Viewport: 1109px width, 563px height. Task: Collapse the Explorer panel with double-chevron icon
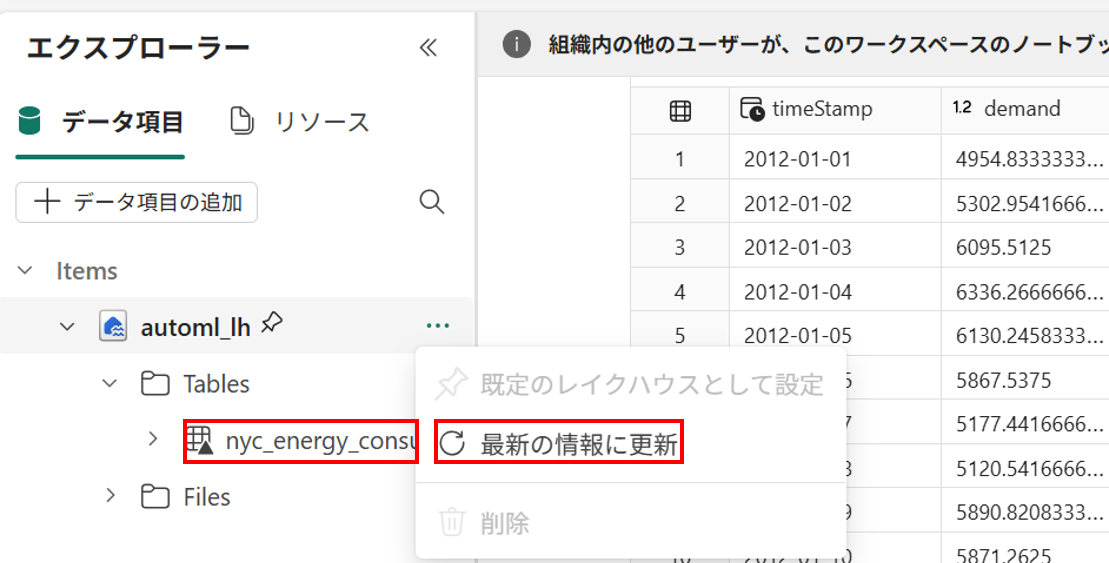coord(428,48)
